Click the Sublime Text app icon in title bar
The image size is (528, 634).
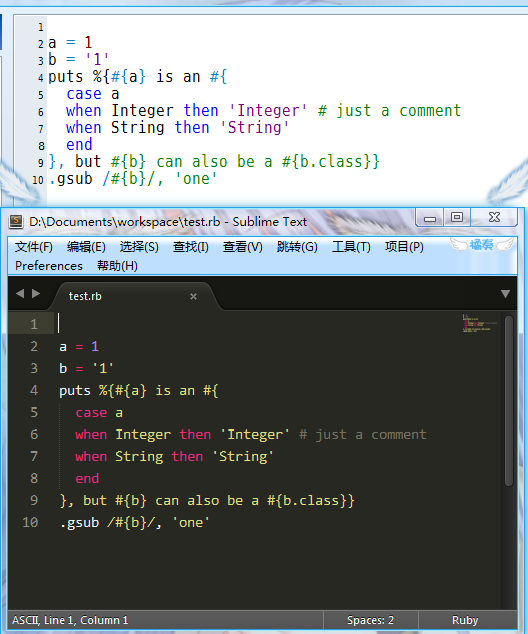point(16,221)
